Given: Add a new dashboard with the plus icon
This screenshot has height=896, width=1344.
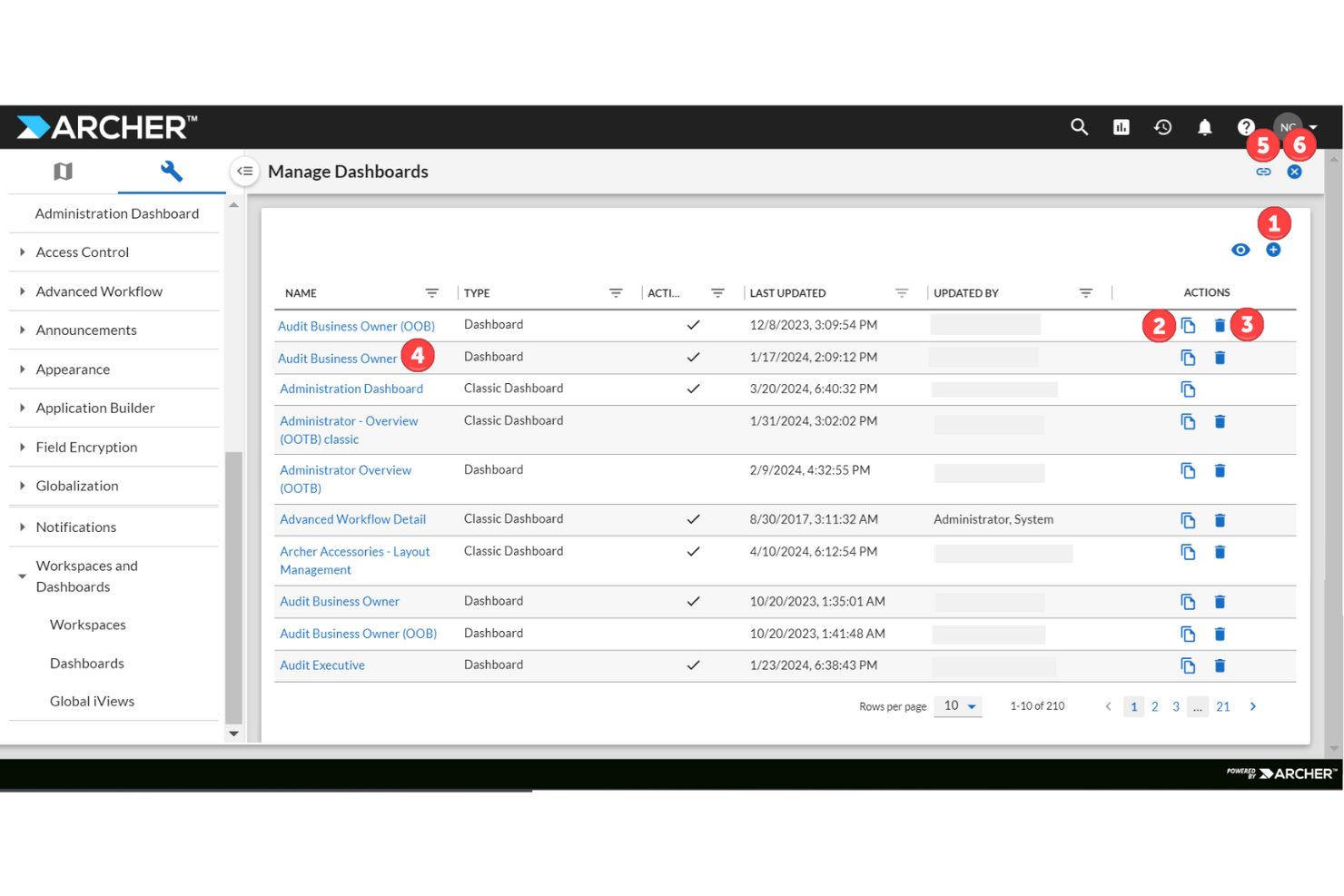Looking at the screenshot, I should click(1273, 250).
